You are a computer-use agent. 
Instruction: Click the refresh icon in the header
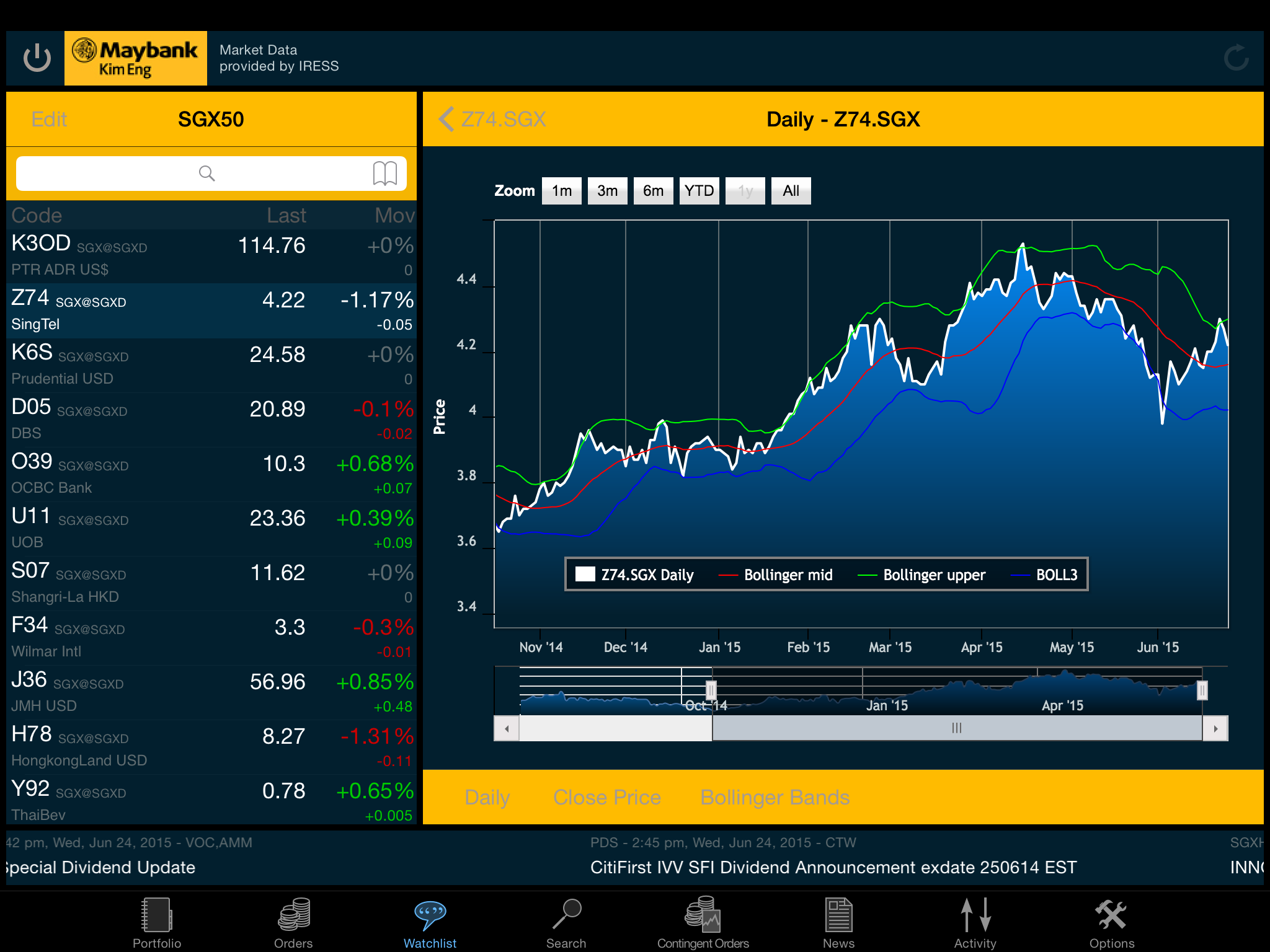1236,58
